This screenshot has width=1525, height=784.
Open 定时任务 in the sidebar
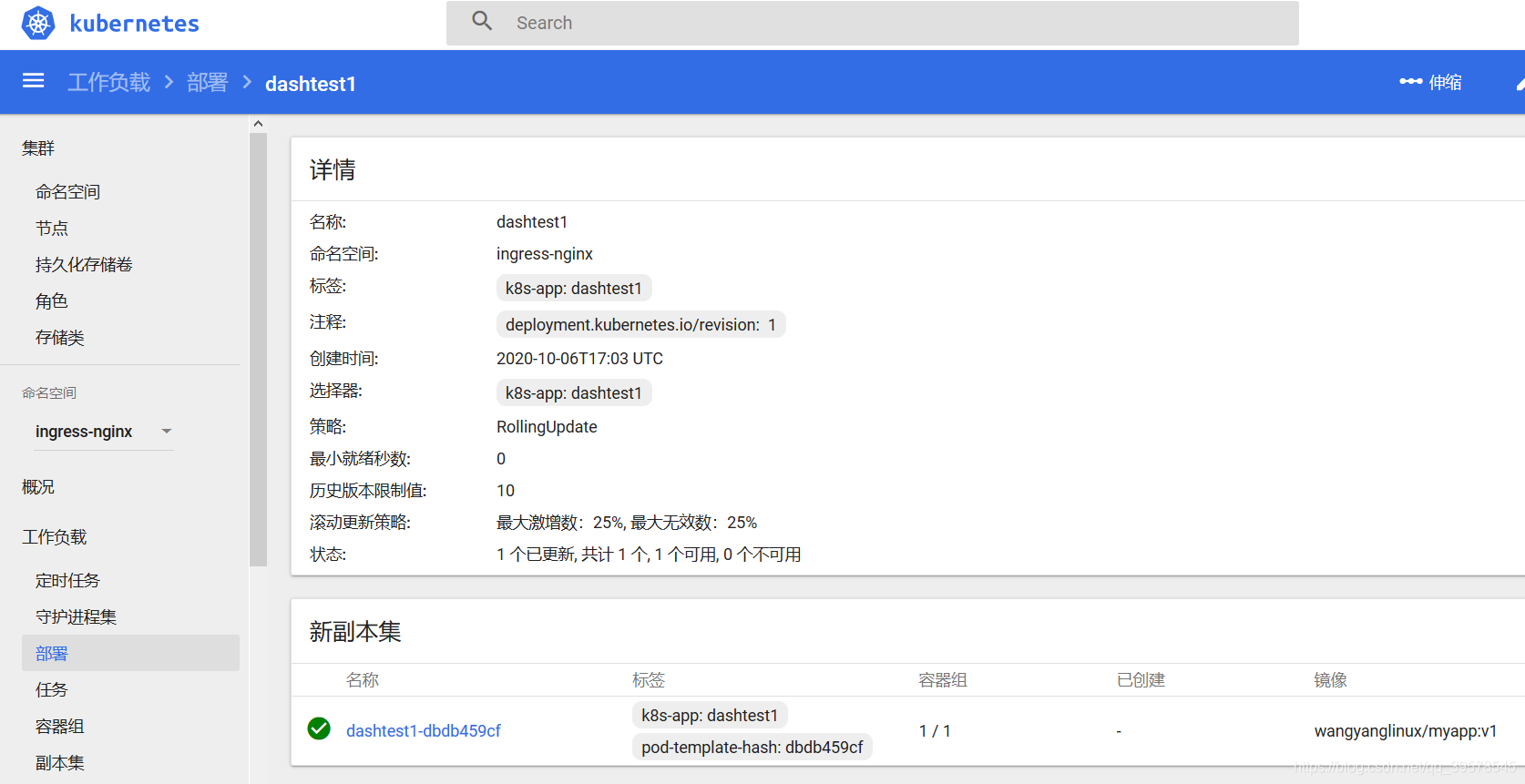[x=67, y=580]
